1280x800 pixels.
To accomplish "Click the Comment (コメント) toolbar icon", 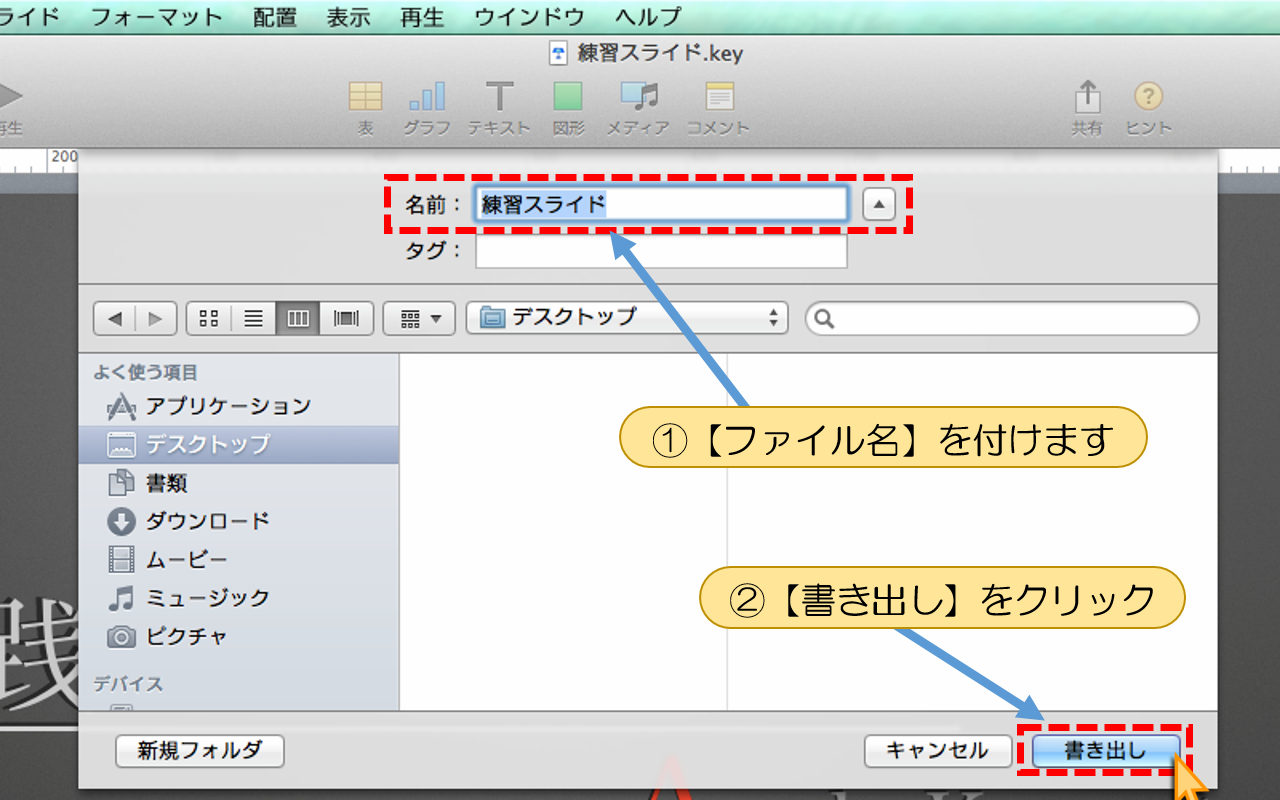I will tap(719, 97).
